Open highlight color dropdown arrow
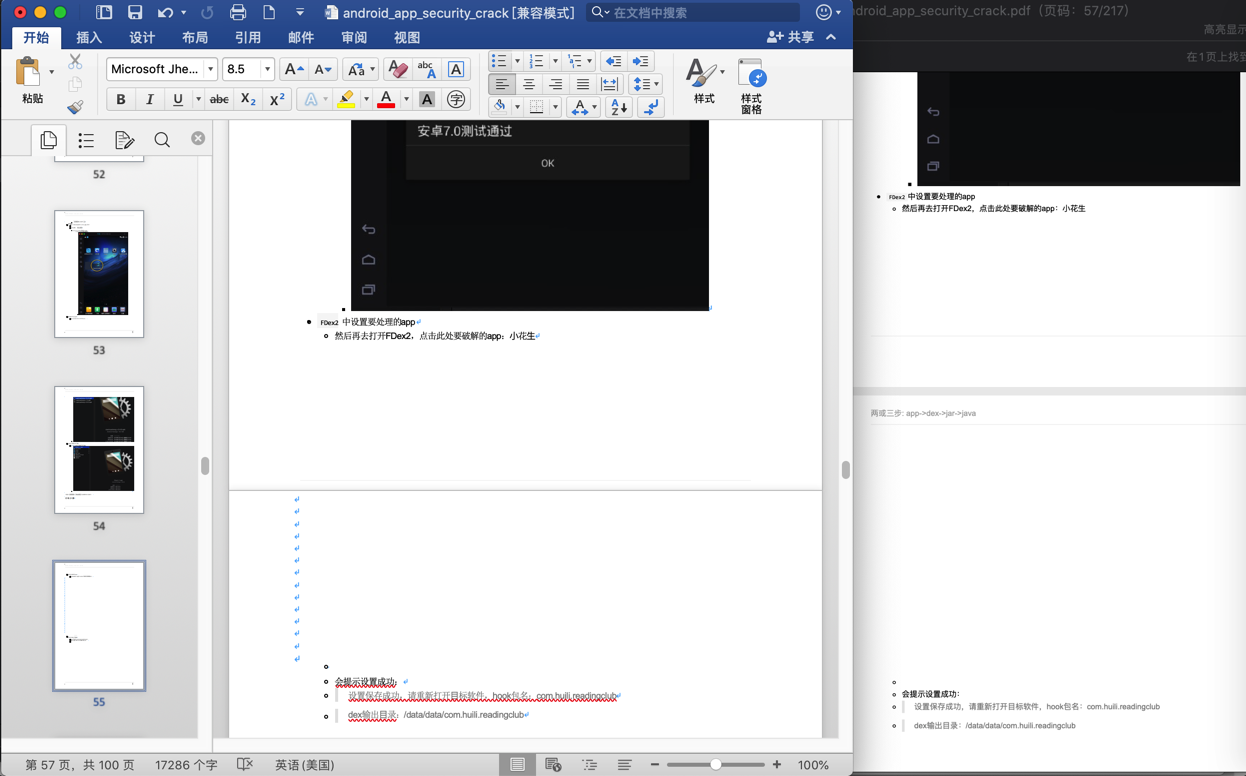 click(366, 100)
